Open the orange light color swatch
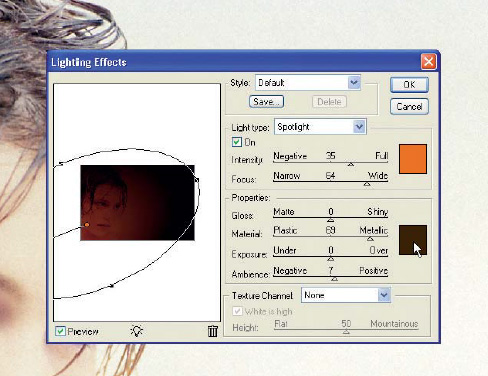Screen dimensions: 488x376 [413, 159]
